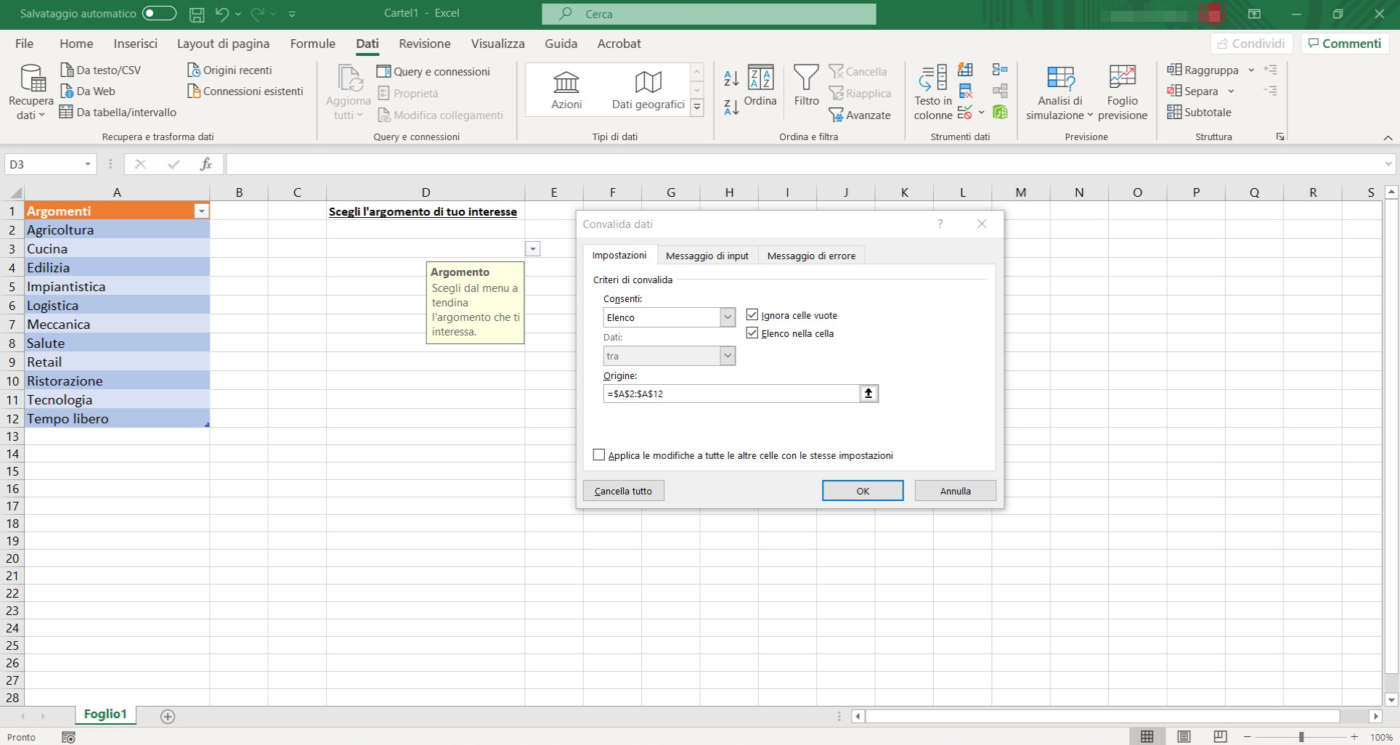Open the Consenti dropdown list
This screenshot has width=1400, height=745.
pyautogui.click(x=727, y=317)
